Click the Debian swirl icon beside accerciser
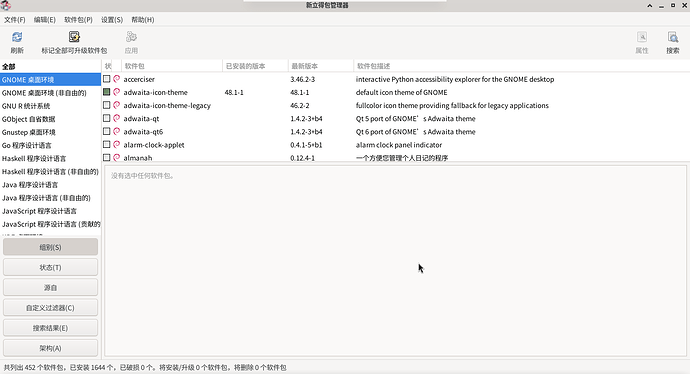The height and width of the screenshot is (374, 690). click(117, 79)
